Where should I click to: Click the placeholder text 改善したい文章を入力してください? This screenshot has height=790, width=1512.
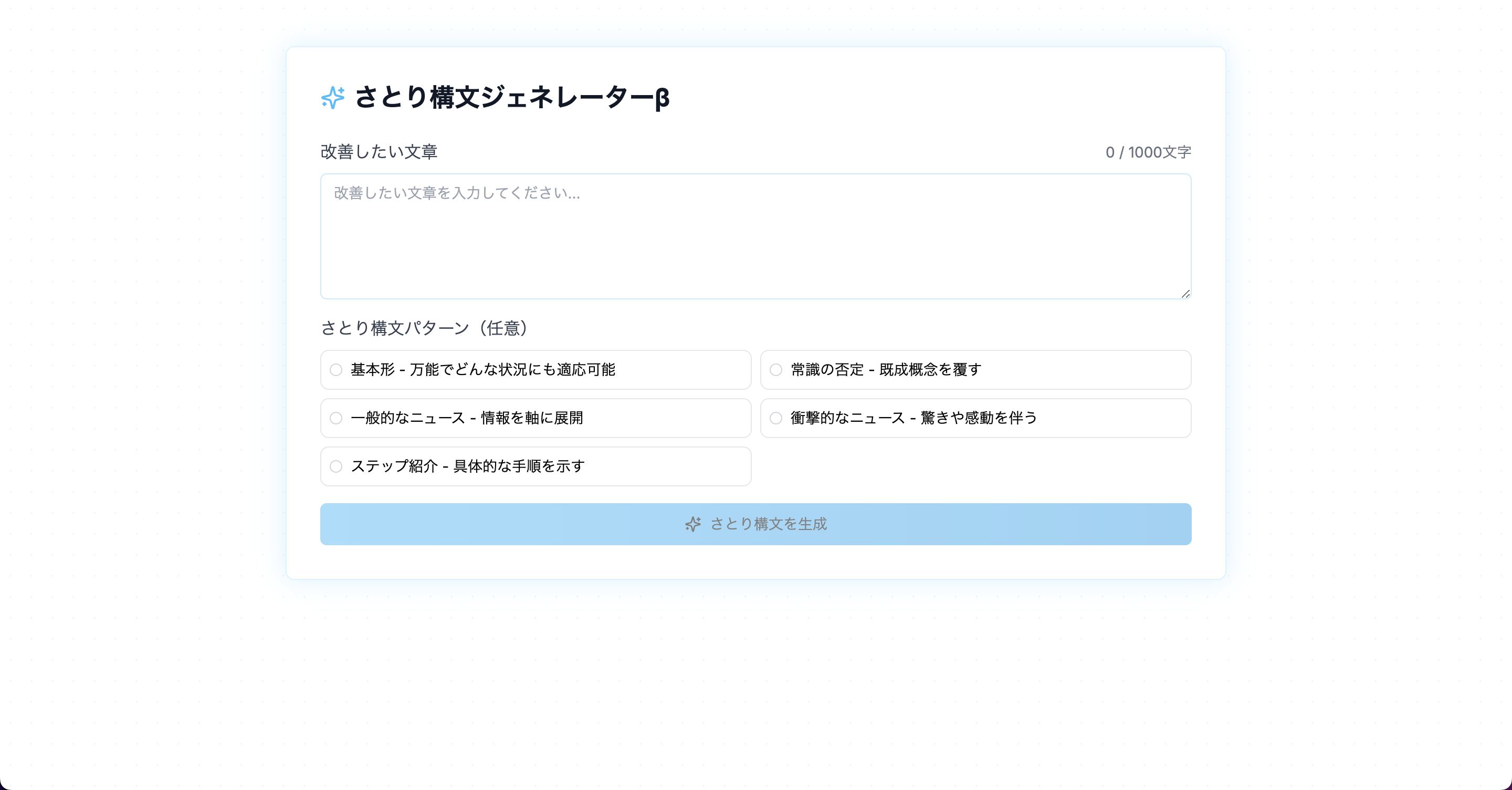[457, 193]
